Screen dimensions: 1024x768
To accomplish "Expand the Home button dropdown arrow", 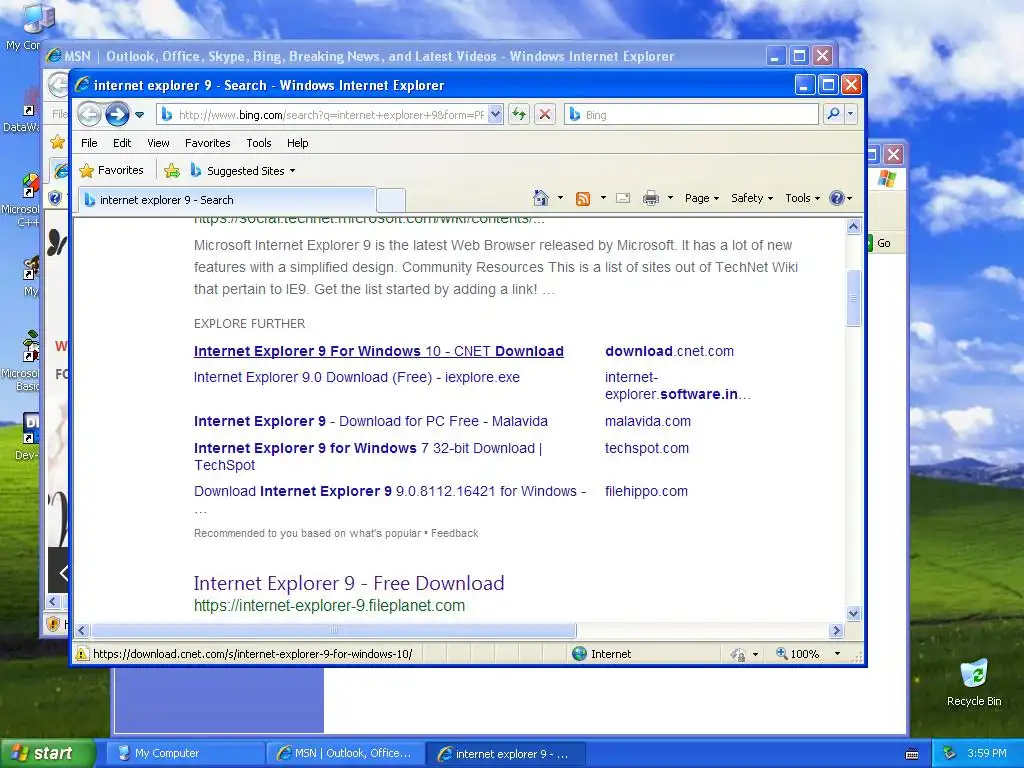I will [560, 198].
